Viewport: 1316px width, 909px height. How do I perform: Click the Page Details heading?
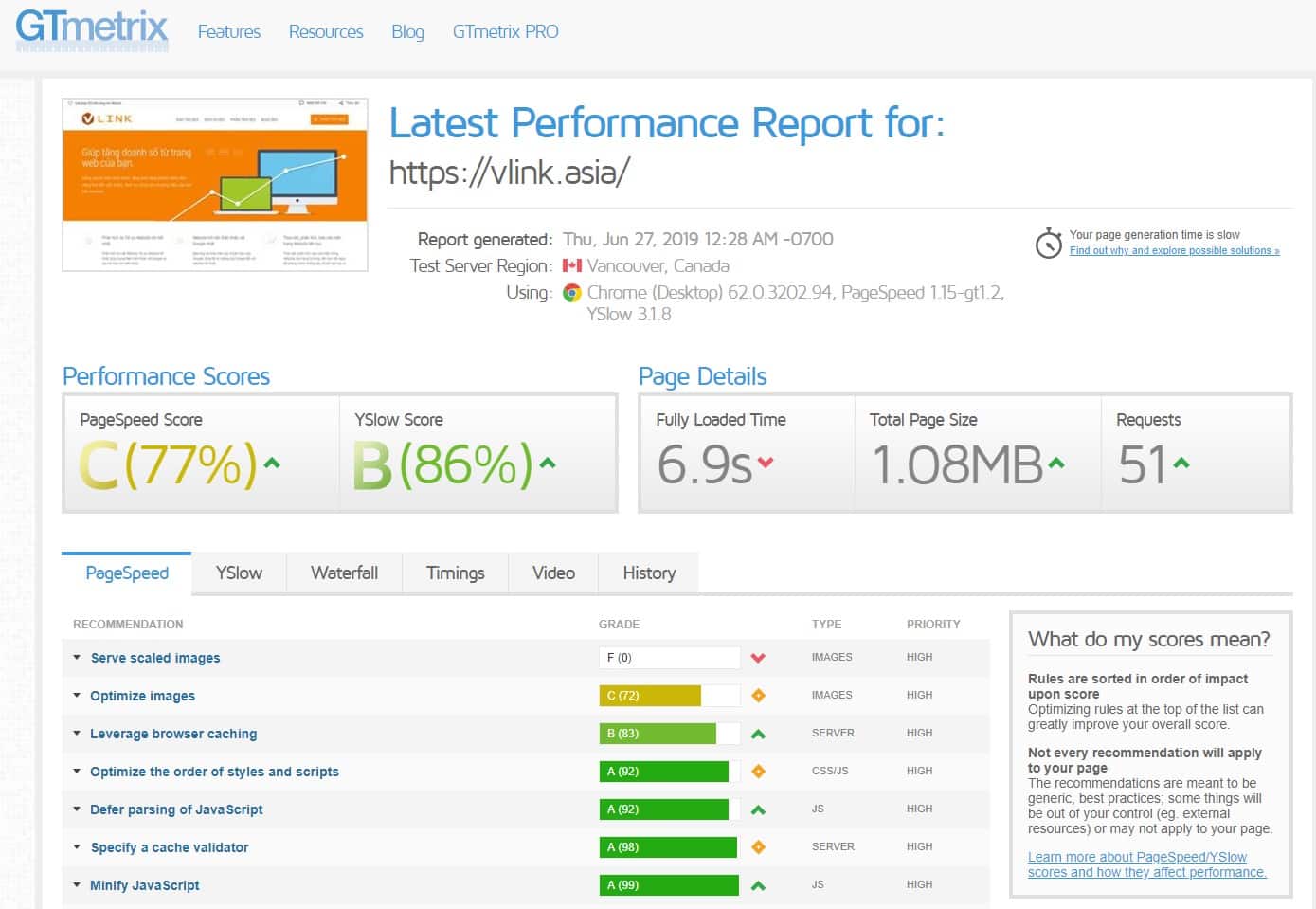click(x=702, y=376)
